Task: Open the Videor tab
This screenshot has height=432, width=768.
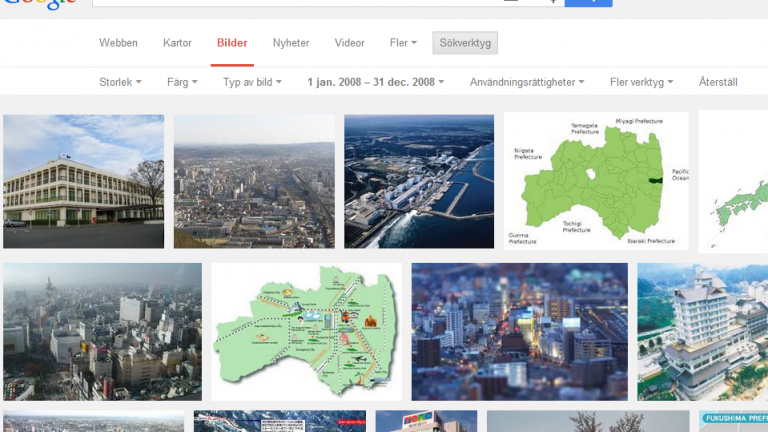Action: click(349, 43)
